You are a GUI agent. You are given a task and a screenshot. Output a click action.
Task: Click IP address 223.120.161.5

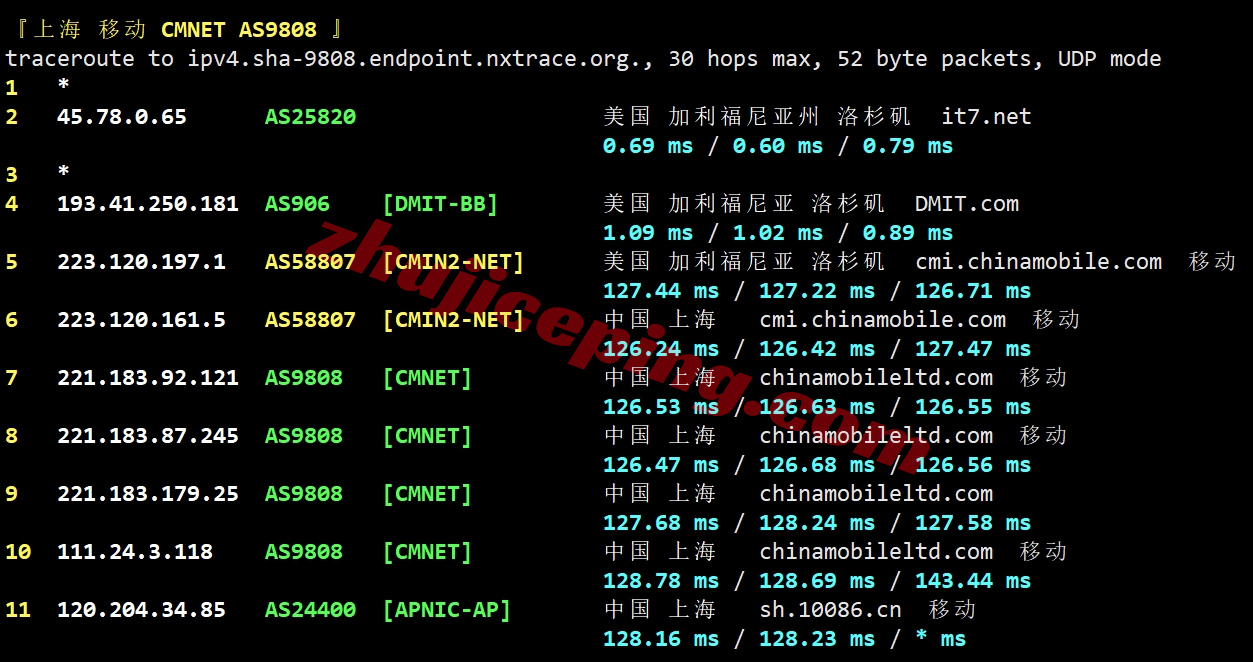141,320
